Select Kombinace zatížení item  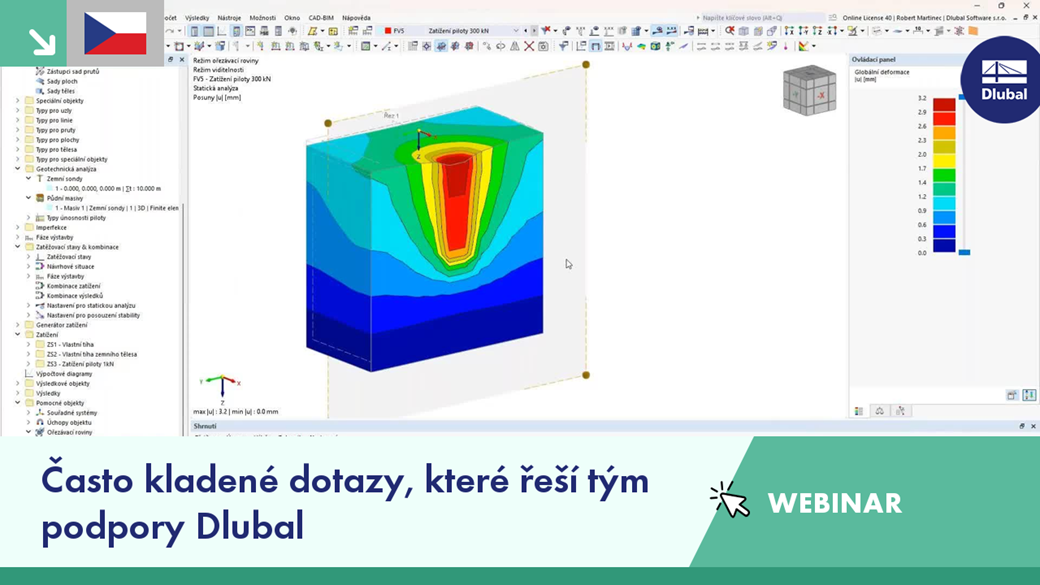[74, 286]
